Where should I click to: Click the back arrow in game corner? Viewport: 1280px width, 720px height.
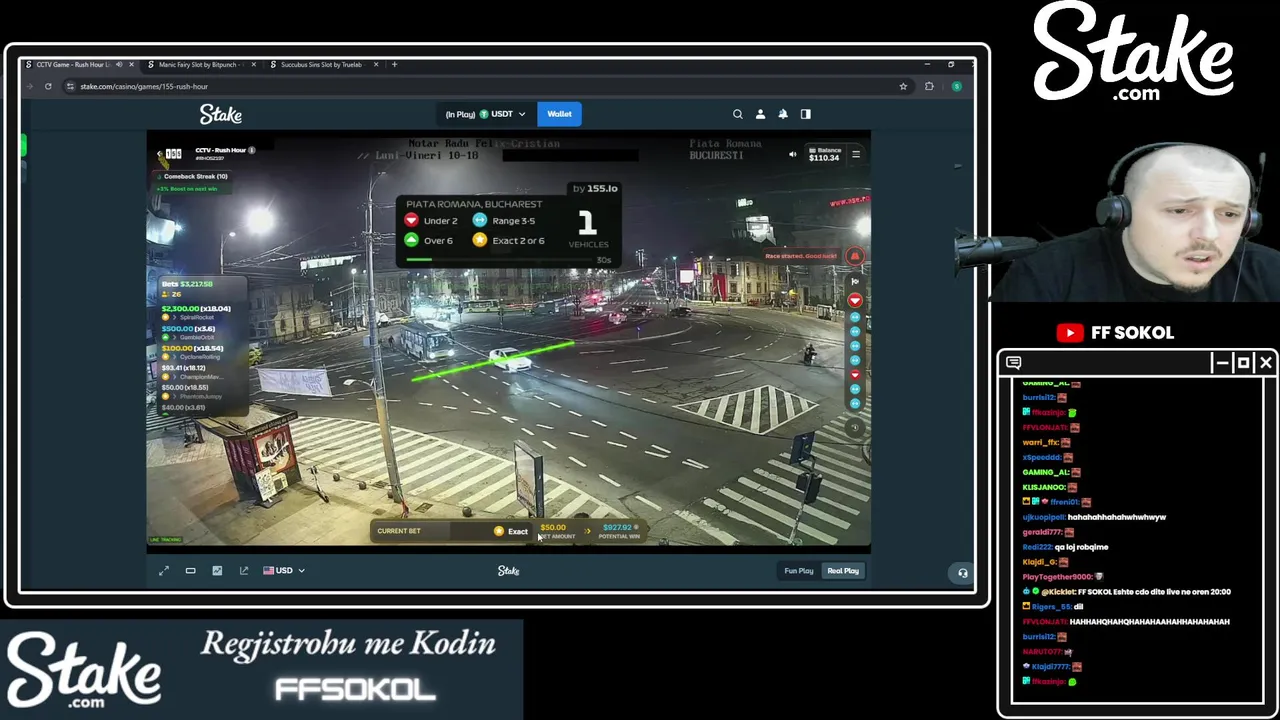point(160,154)
